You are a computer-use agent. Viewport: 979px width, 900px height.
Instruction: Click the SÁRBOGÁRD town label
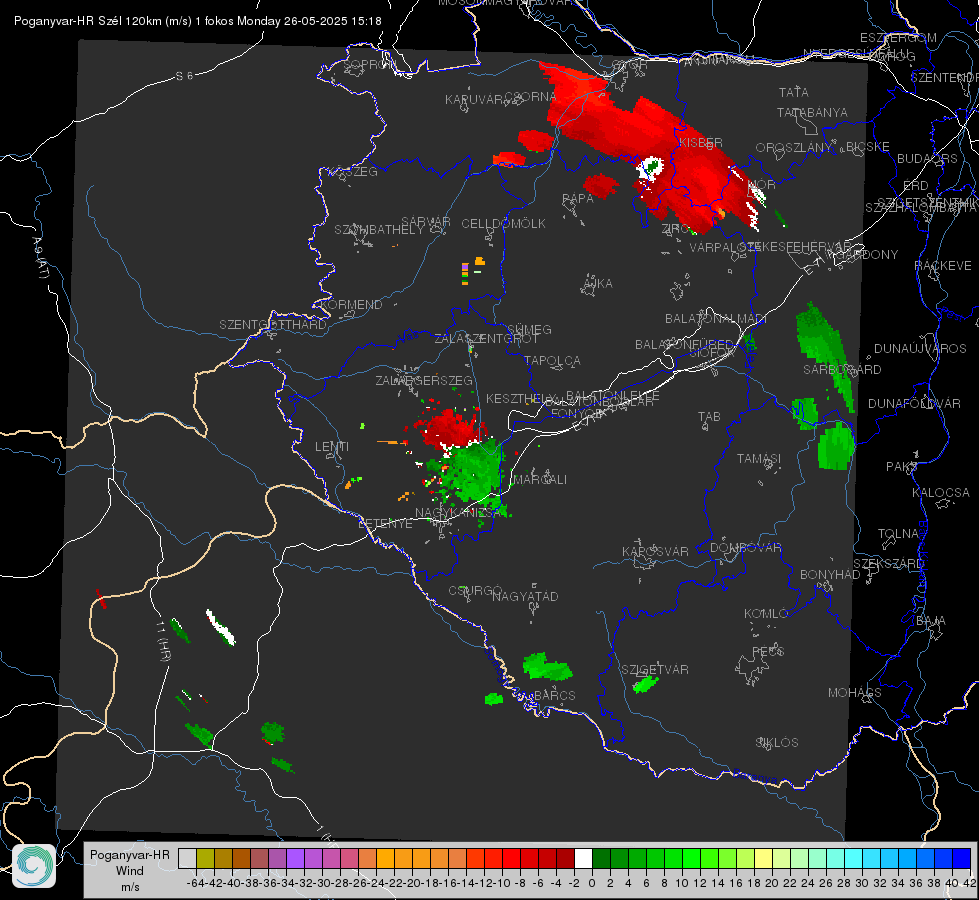click(x=842, y=370)
